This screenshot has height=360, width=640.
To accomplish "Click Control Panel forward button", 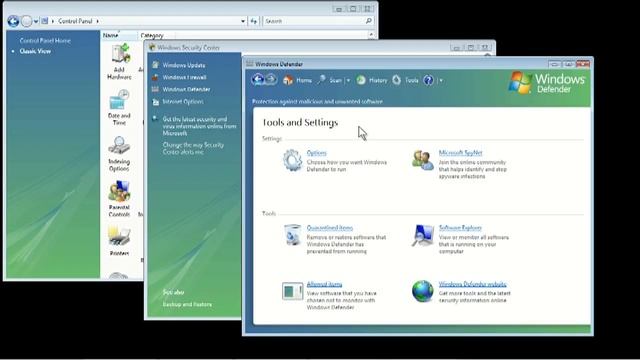I will (x=27, y=21).
